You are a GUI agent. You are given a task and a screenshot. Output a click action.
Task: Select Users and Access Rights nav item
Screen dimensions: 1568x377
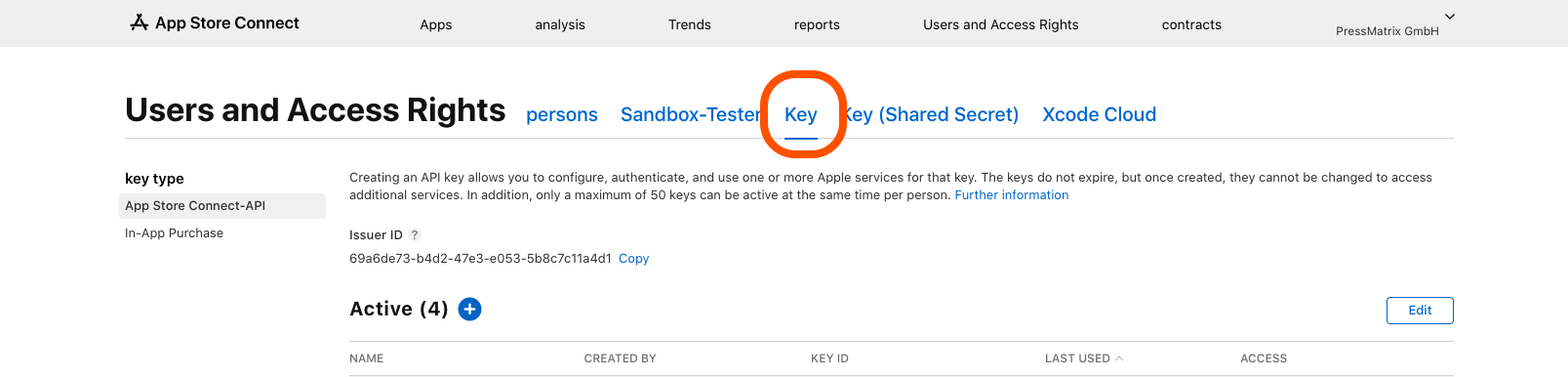(x=1001, y=24)
